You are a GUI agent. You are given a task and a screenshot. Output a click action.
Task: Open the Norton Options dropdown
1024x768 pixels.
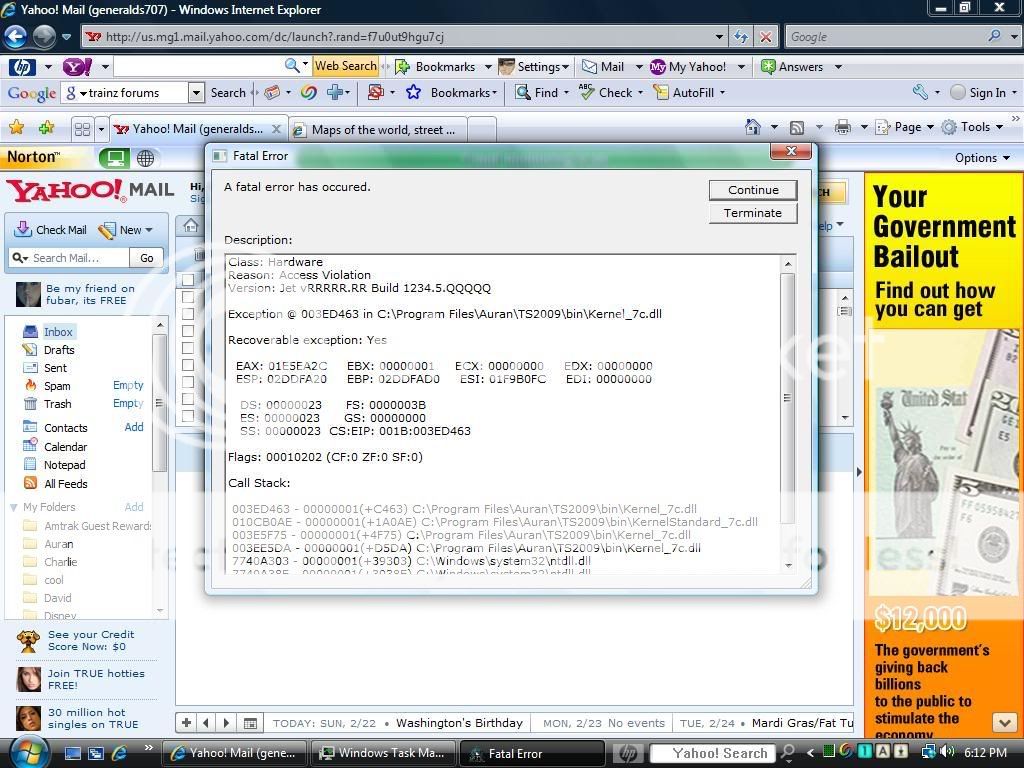pyautogui.click(x=982, y=158)
